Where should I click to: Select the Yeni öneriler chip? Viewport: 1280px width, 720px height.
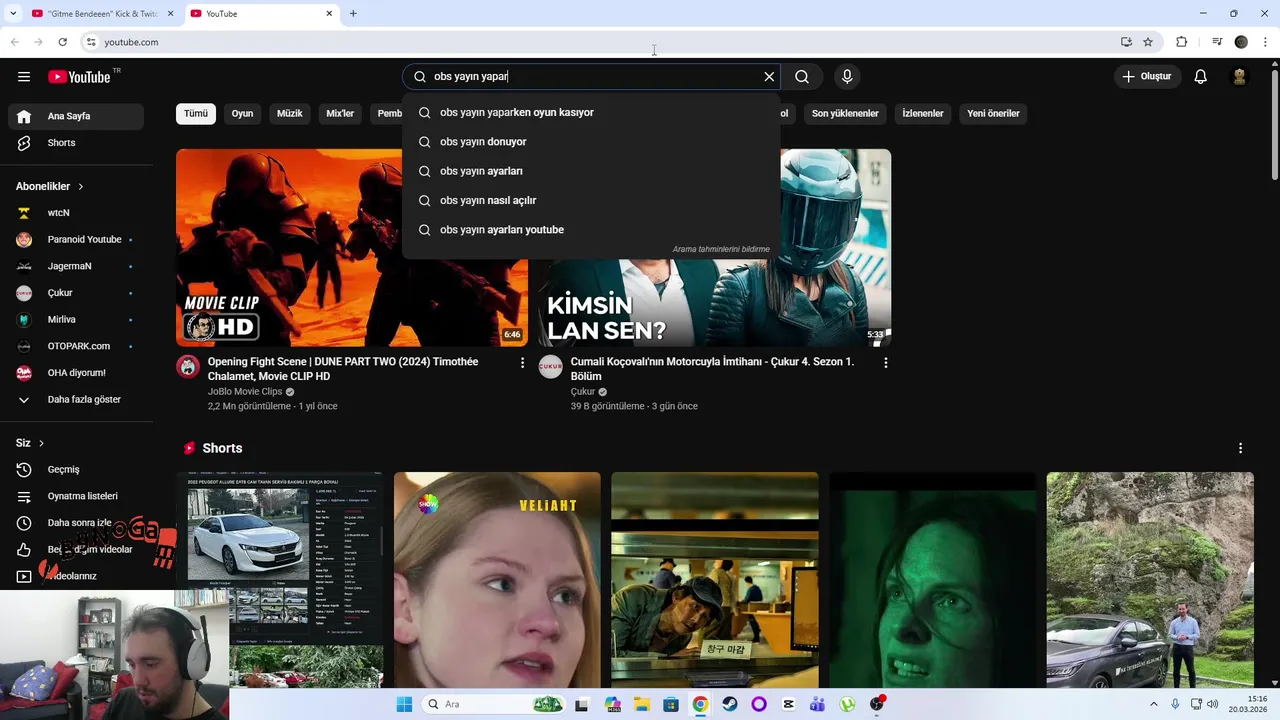click(x=993, y=114)
